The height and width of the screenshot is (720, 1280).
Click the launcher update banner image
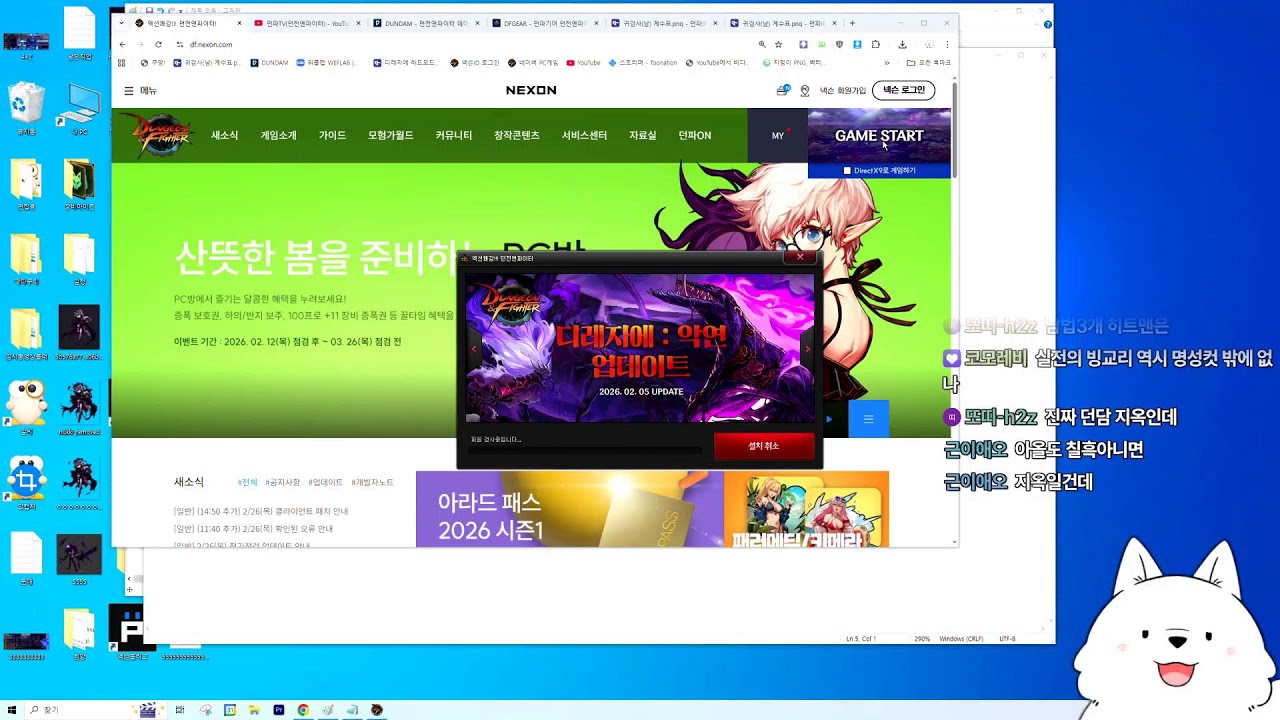pos(640,348)
